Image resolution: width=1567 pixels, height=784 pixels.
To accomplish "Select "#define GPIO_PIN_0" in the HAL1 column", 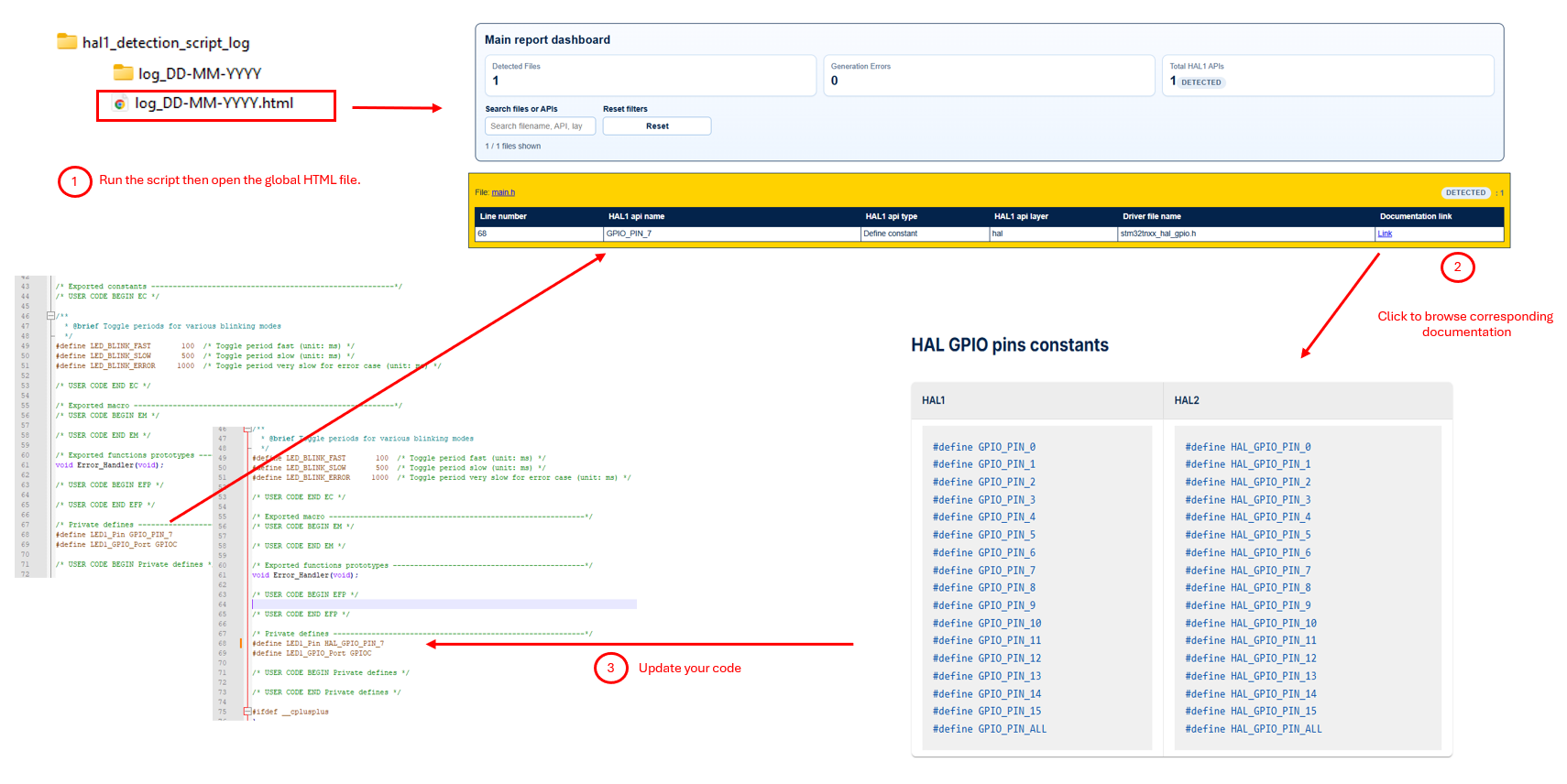I will pyautogui.click(x=984, y=447).
